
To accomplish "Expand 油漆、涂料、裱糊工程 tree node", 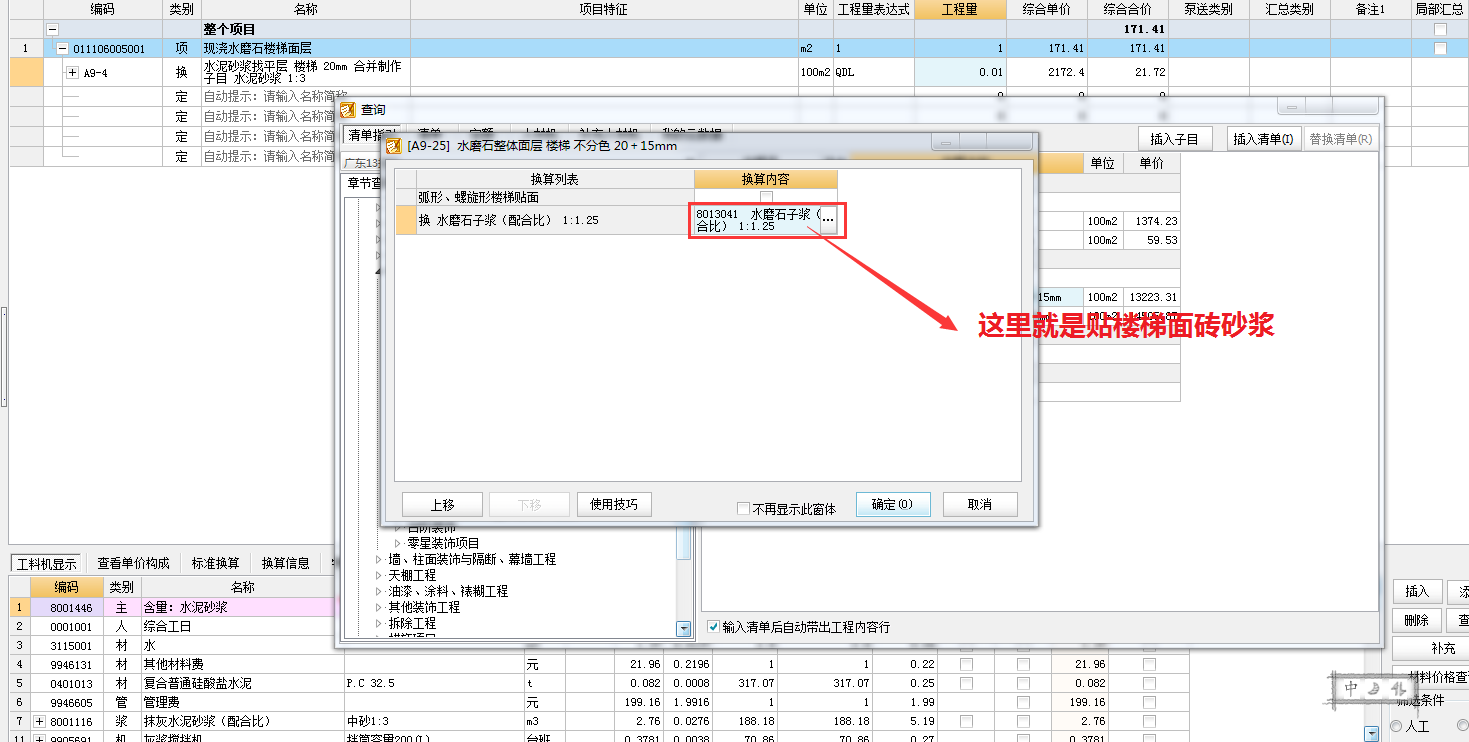I will (x=378, y=592).
